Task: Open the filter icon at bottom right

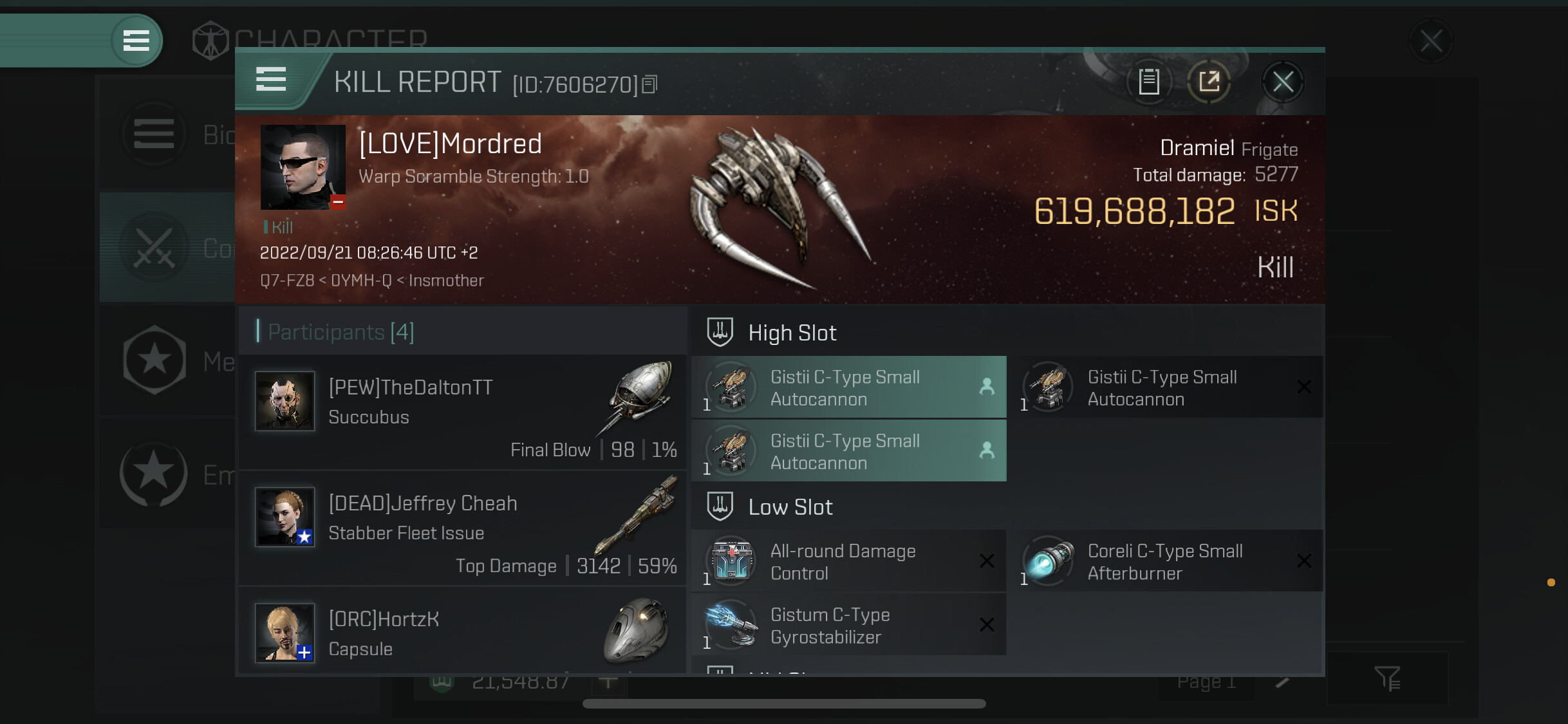Action: (x=1387, y=678)
